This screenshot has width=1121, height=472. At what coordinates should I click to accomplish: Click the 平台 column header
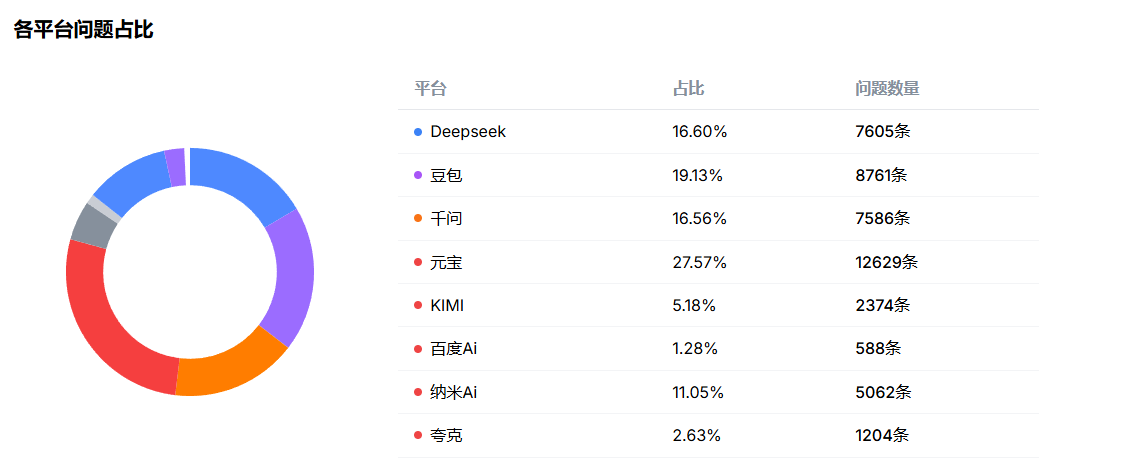pyautogui.click(x=430, y=89)
